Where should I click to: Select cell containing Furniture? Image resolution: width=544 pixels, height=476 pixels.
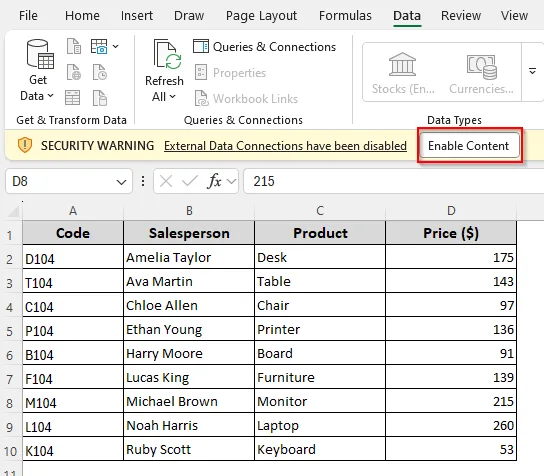[320, 377]
